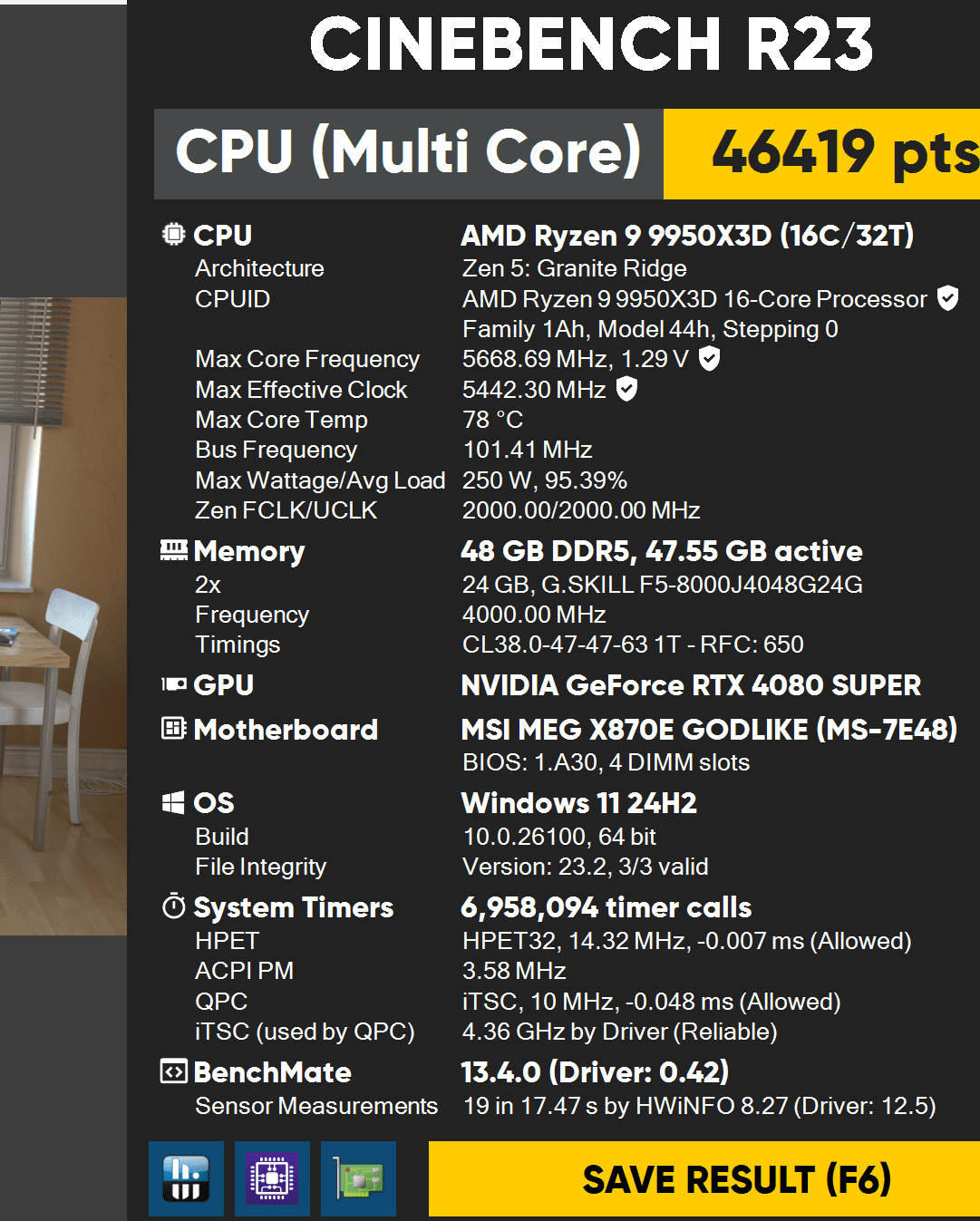Click the System Timers stopwatch icon
This screenshot has height=1221, width=980.
click(173, 906)
